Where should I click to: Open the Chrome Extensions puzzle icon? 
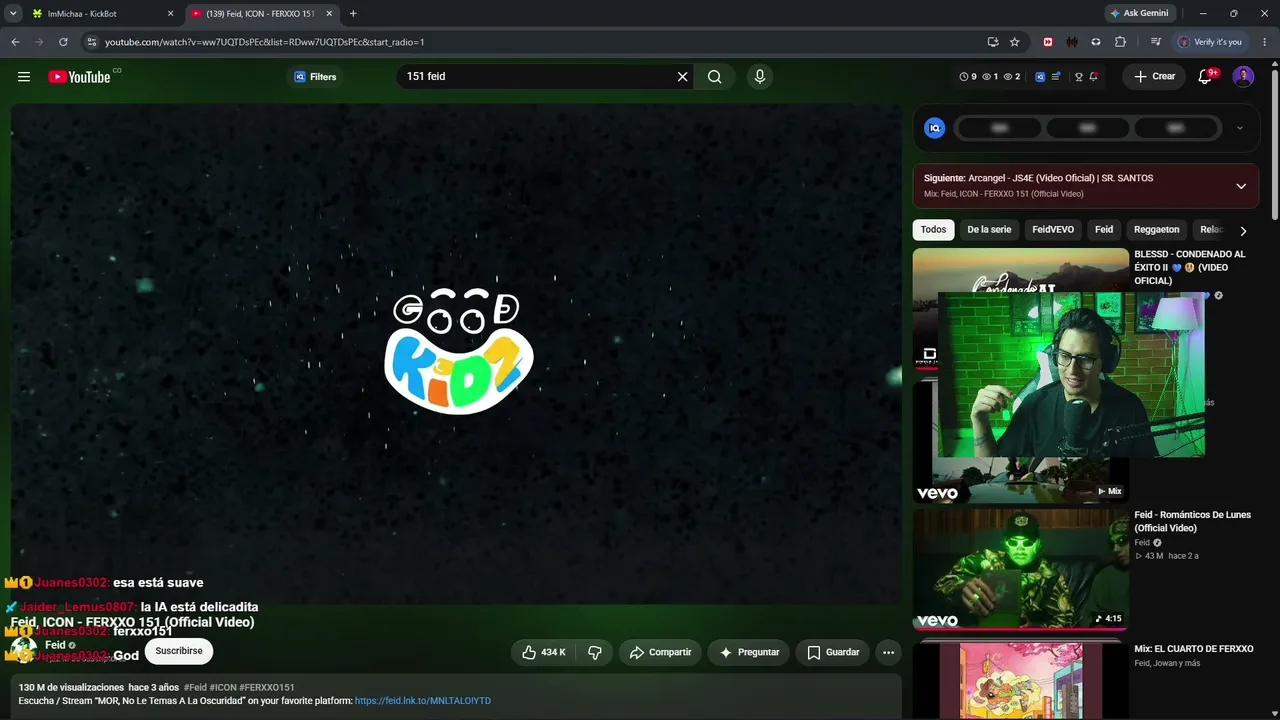coord(1120,42)
